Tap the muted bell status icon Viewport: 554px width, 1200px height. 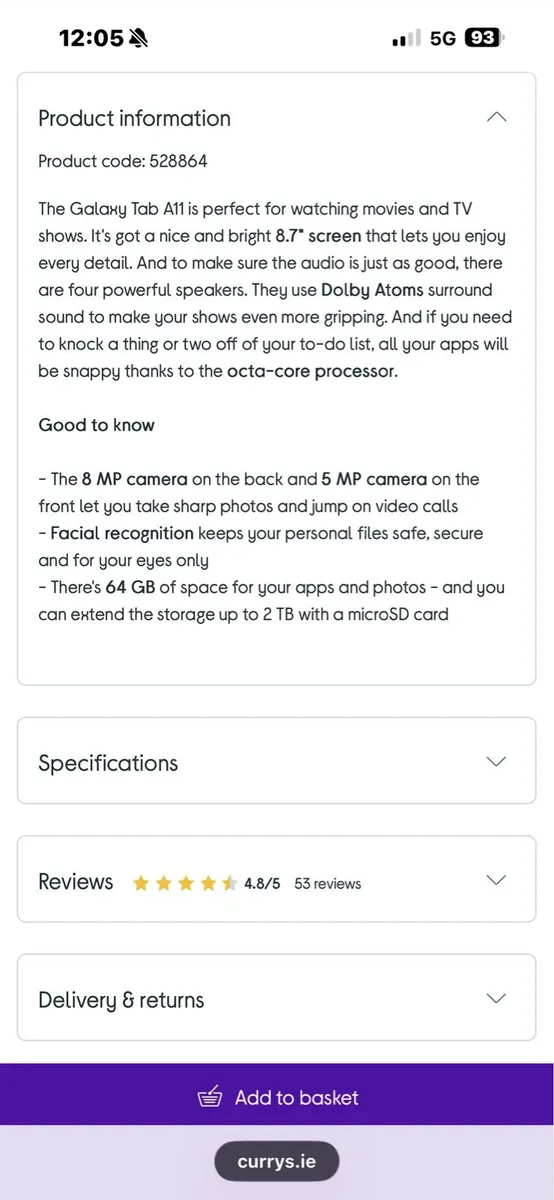pyautogui.click(x=139, y=38)
